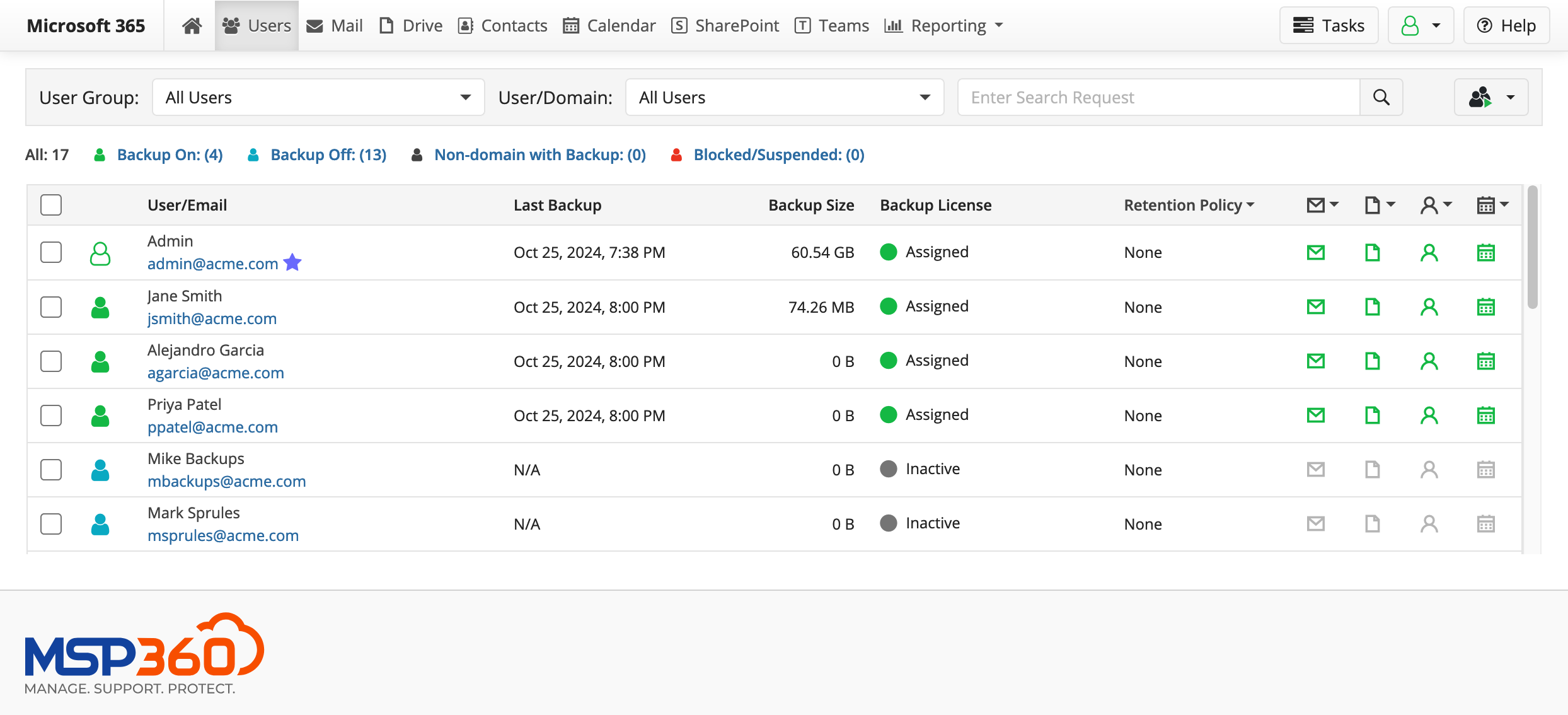The image size is (1568, 715).
Task: Click Admin's calendar backup icon
Action: [x=1485, y=252]
